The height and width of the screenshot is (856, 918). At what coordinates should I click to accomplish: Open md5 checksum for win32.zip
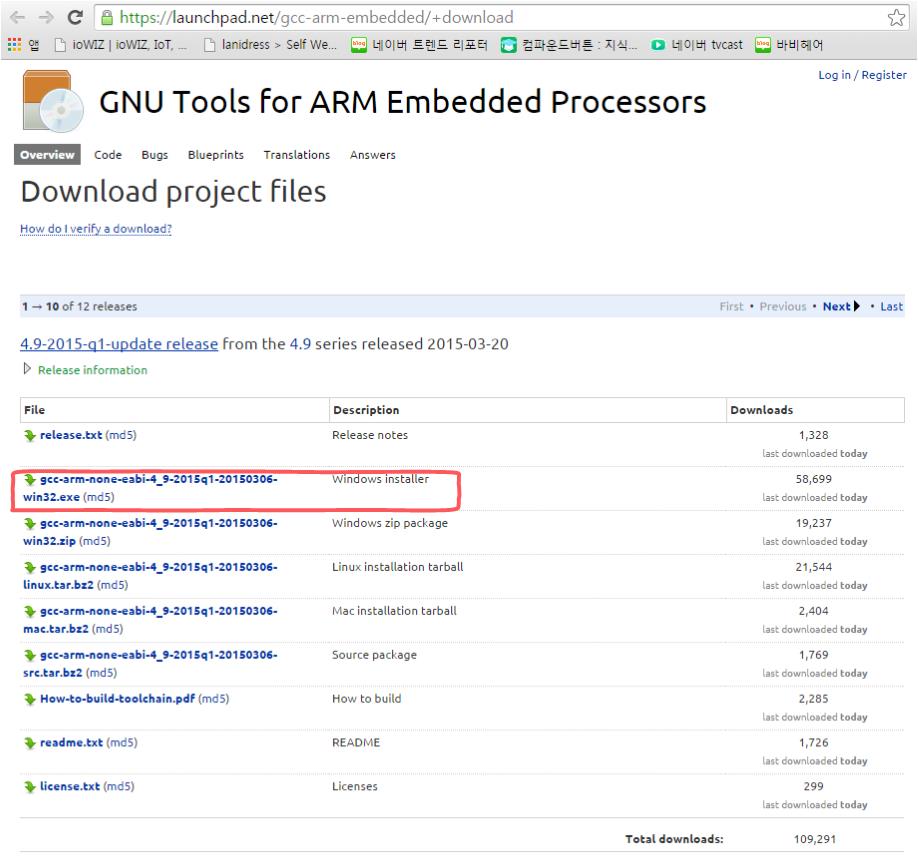pyautogui.click(x=95, y=541)
